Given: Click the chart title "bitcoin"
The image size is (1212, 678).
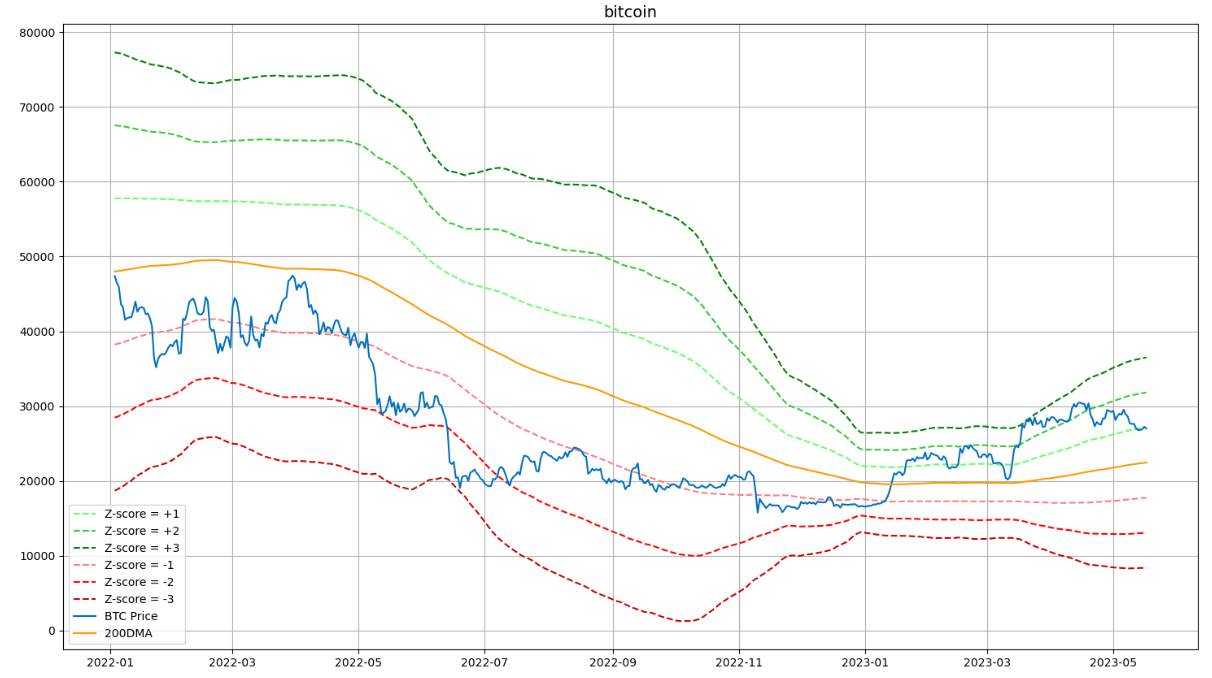Looking at the screenshot, I should (x=630, y=12).
